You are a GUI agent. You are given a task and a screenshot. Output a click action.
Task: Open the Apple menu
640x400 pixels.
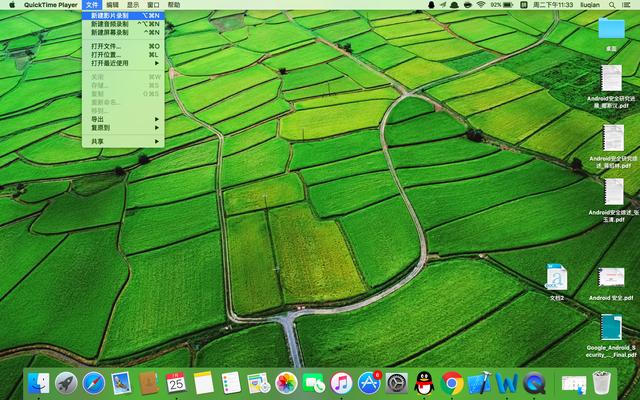pos(12,5)
